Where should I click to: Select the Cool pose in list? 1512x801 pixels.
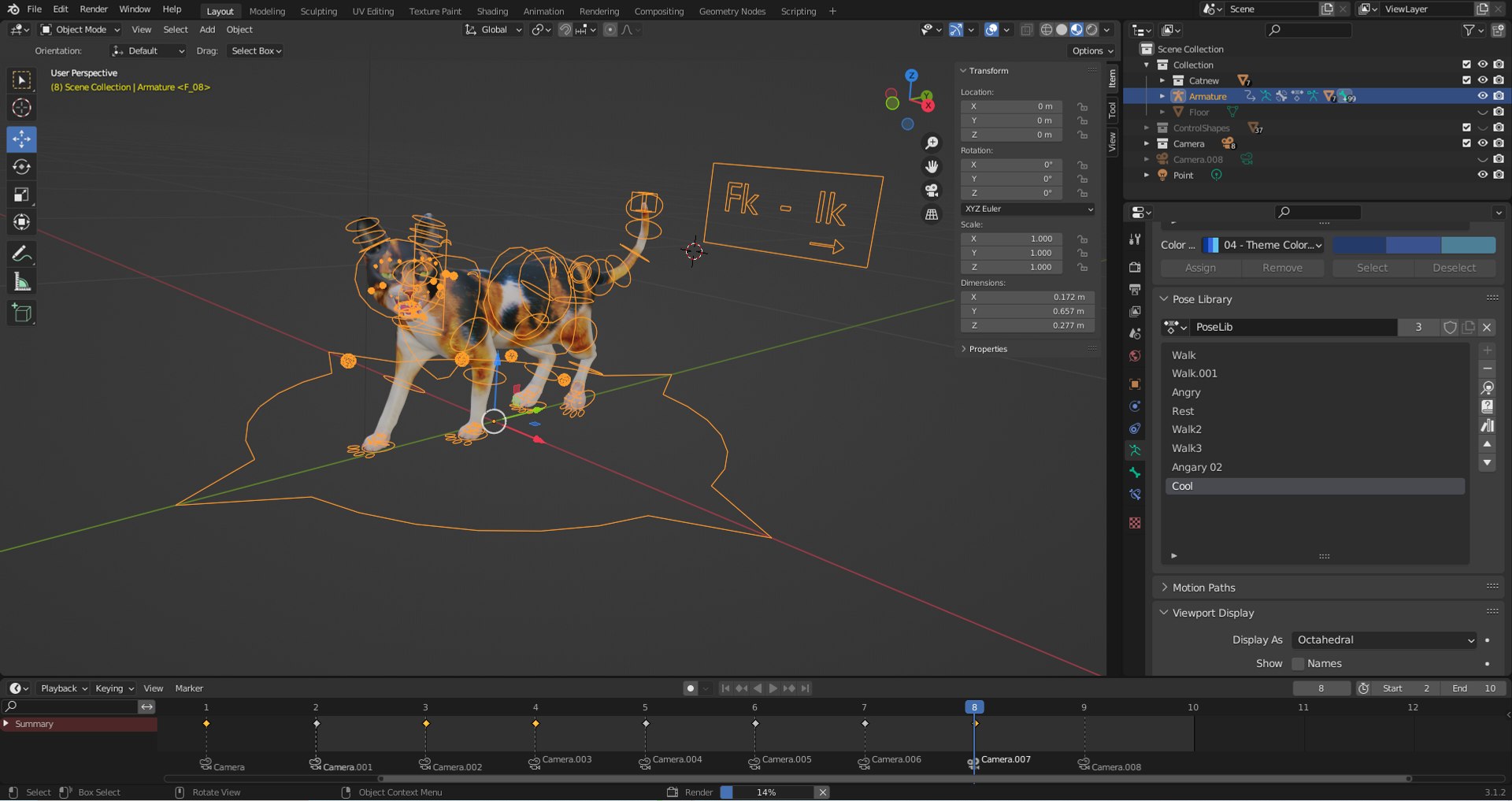point(1314,486)
